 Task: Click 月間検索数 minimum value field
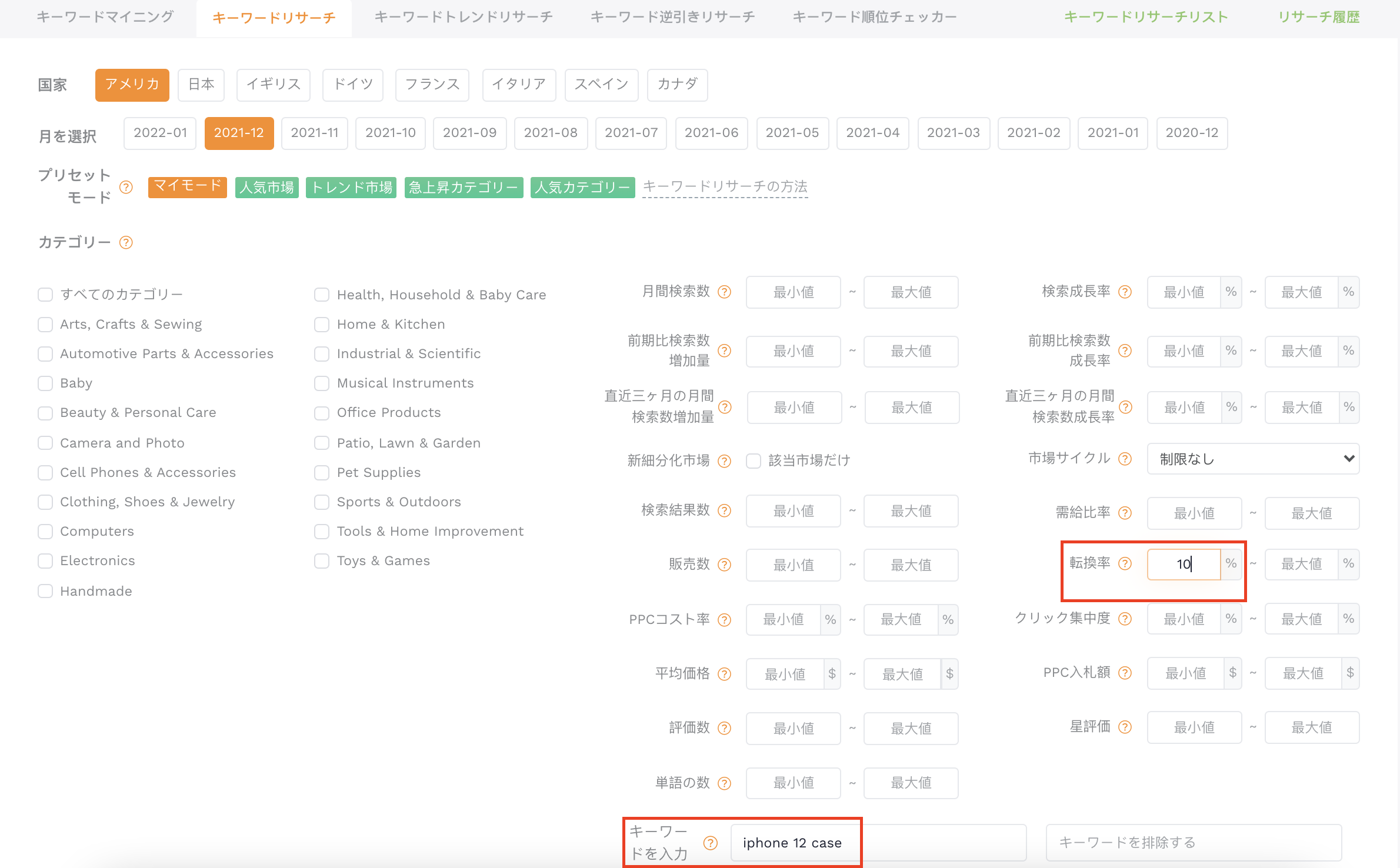click(x=794, y=292)
